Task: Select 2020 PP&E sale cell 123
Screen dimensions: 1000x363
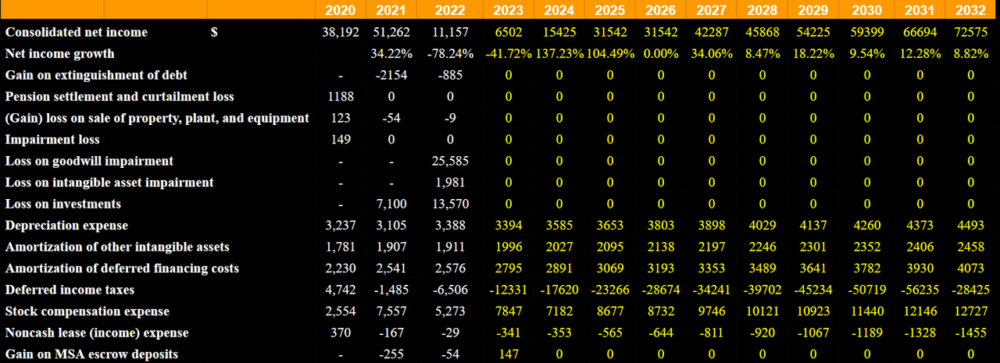Action: coord(341,118)
